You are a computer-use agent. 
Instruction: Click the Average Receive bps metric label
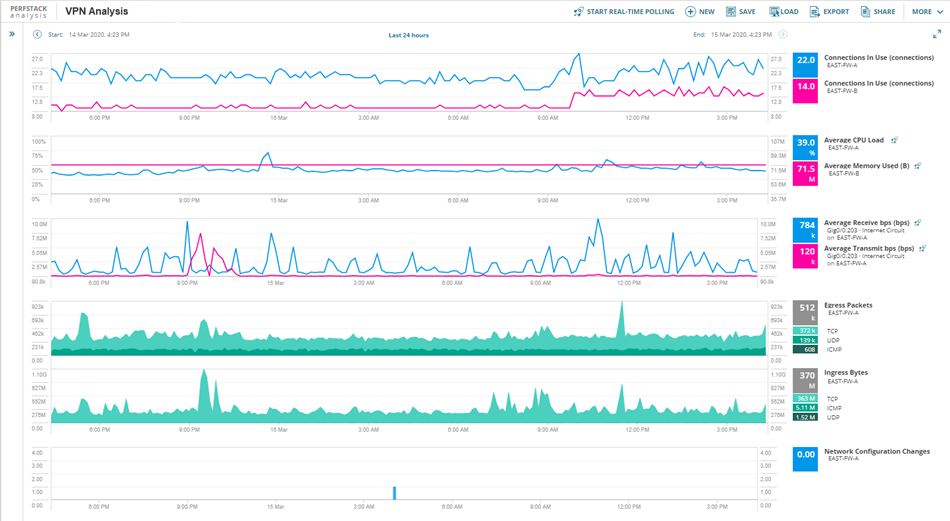point(866,222)
